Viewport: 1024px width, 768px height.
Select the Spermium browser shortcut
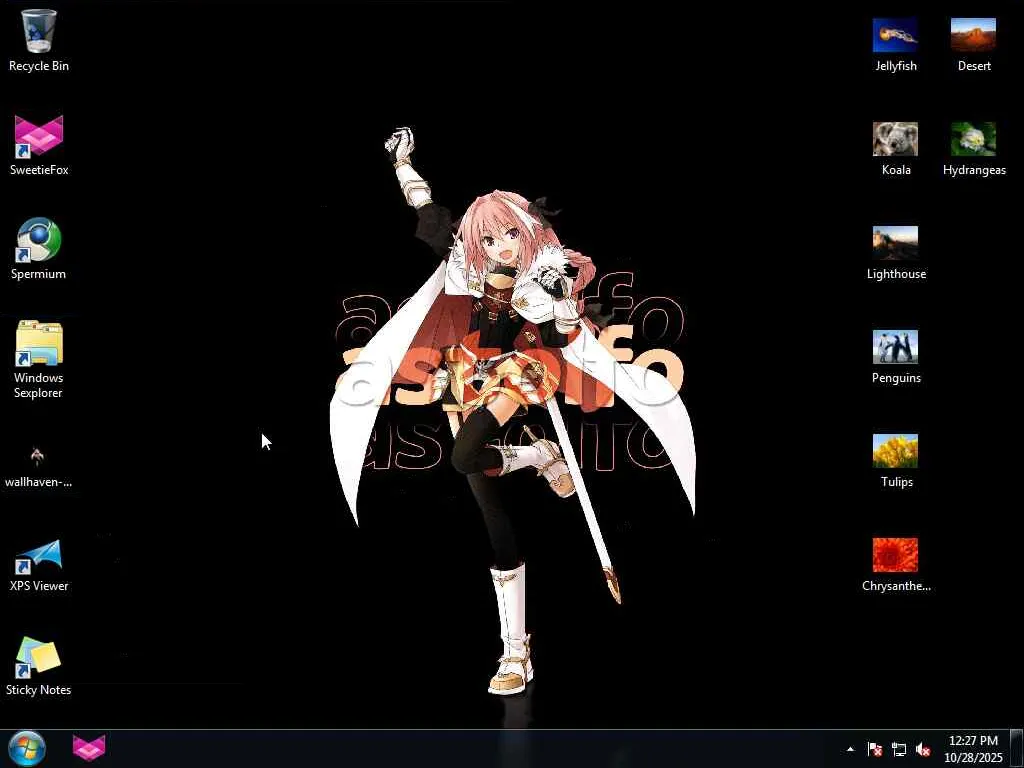[39, 249]
